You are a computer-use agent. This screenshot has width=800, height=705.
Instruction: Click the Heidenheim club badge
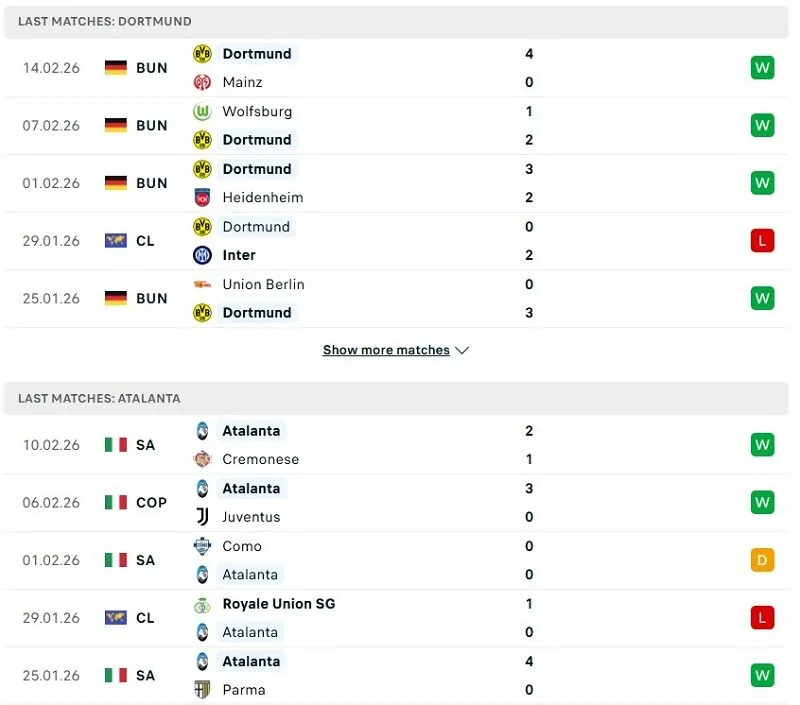(x=201, y=197)
